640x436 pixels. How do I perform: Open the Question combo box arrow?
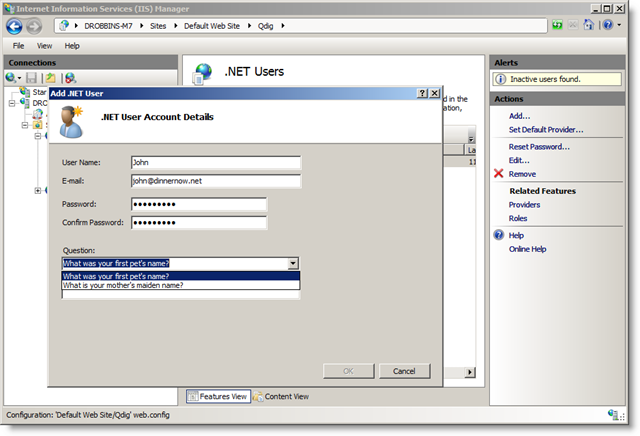pos(293,263)
